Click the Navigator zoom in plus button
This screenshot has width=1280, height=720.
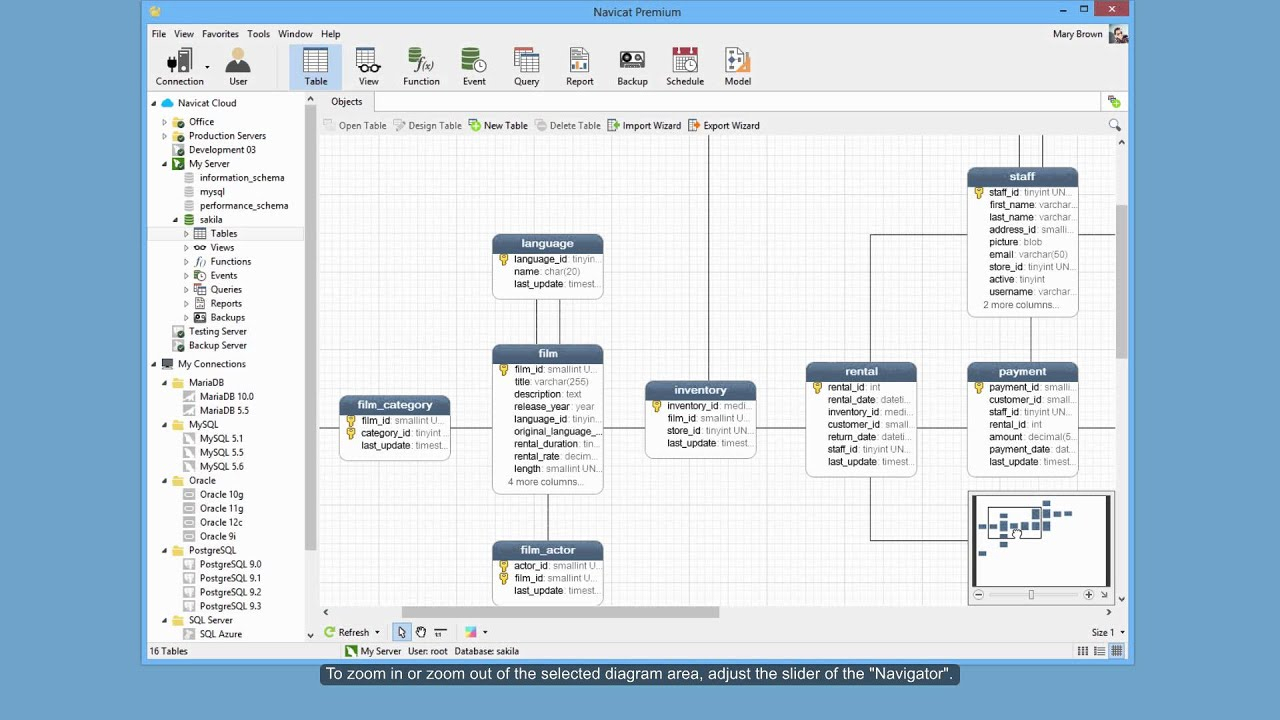click(x=1088, y=595)
